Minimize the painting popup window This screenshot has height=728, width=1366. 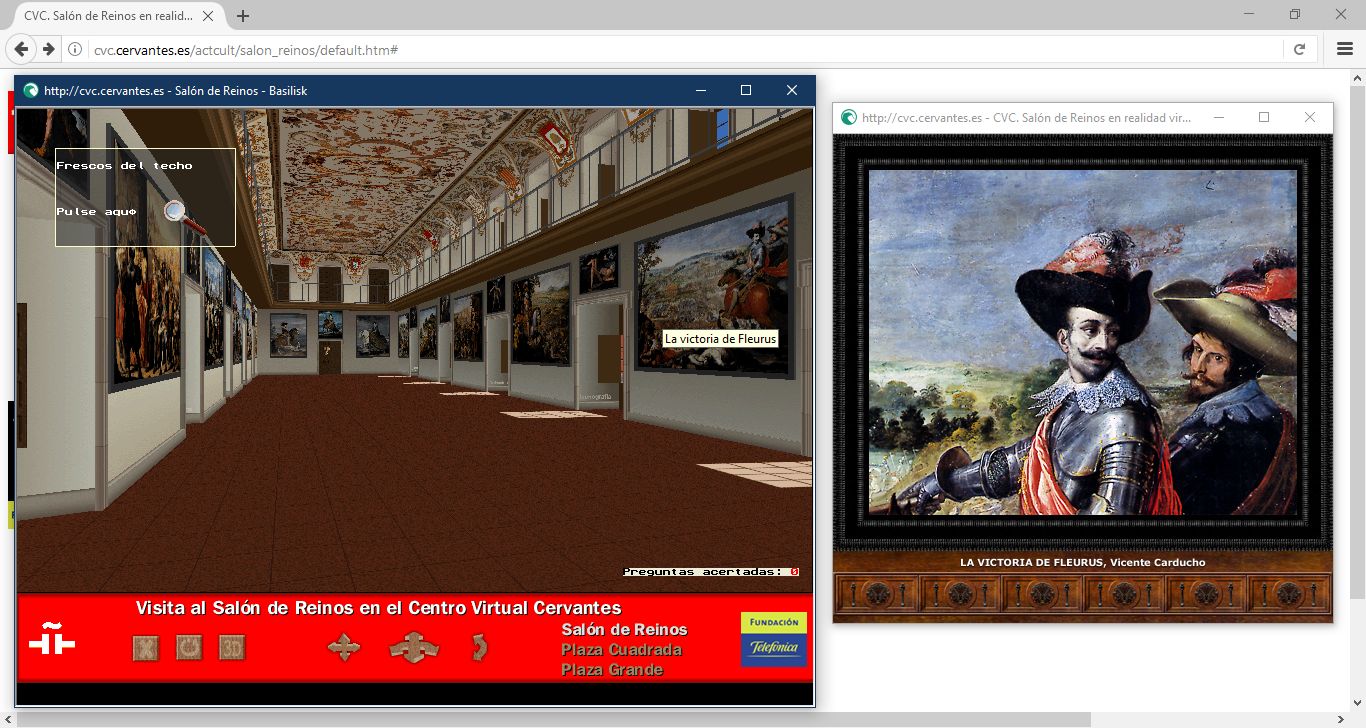click(x=1219, y=117)
